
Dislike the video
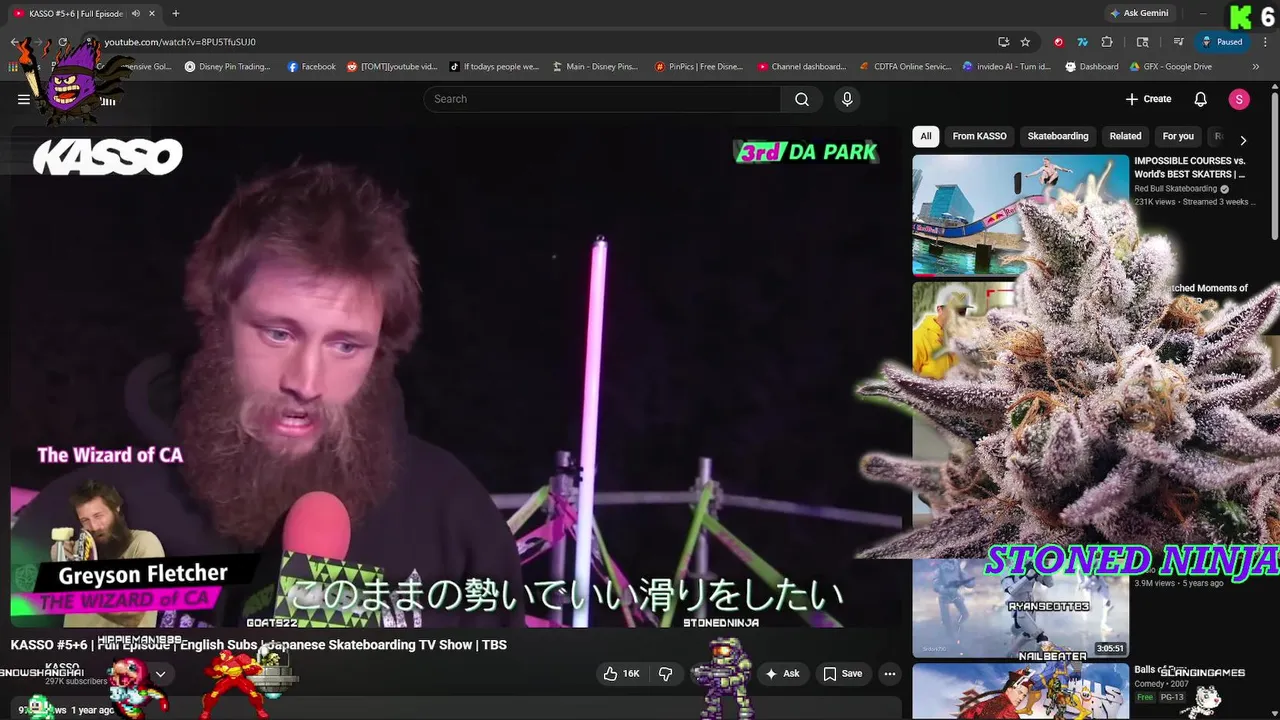click(665, 674)
